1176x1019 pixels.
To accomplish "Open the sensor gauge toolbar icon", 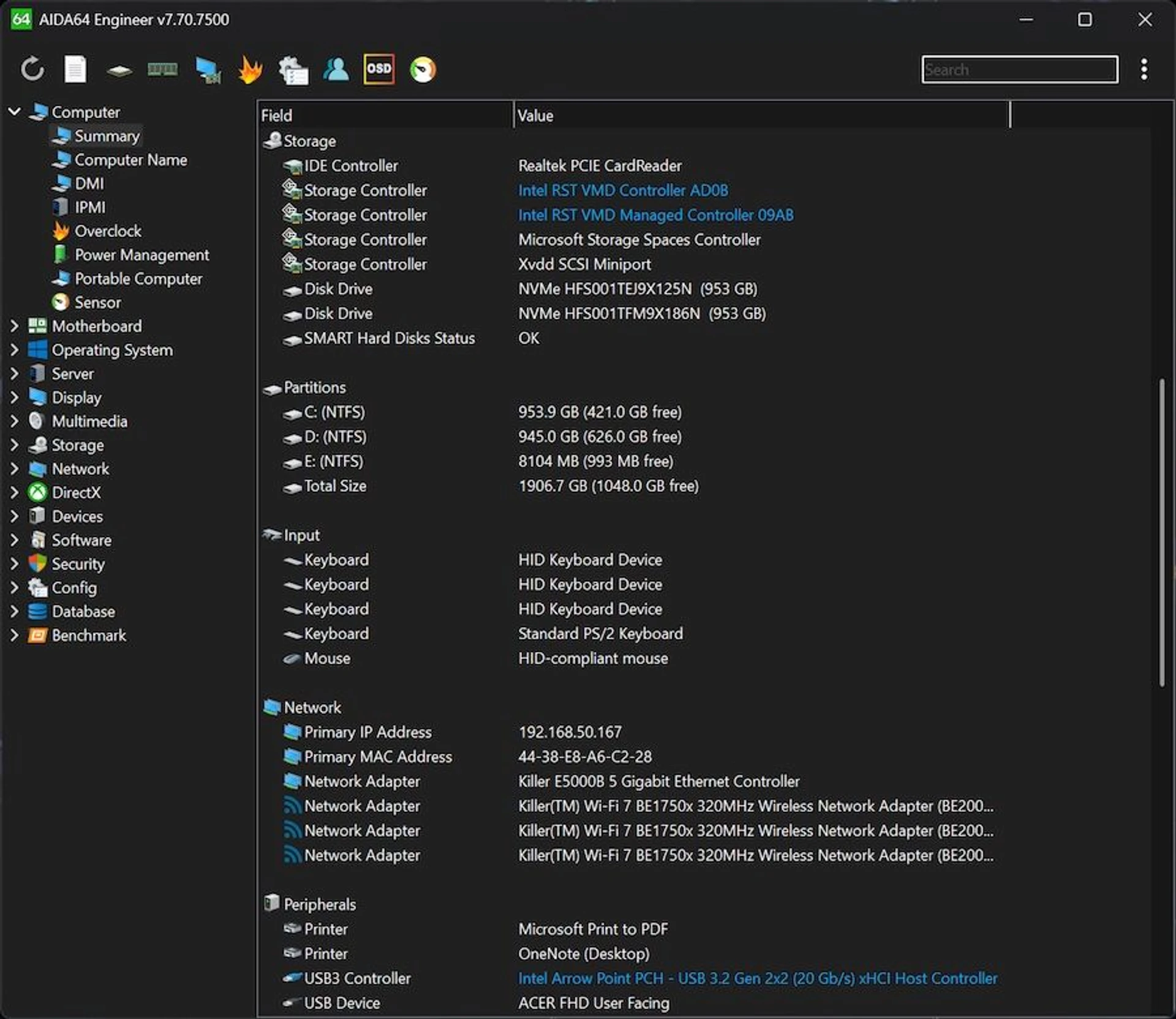I will click(423, 69).
